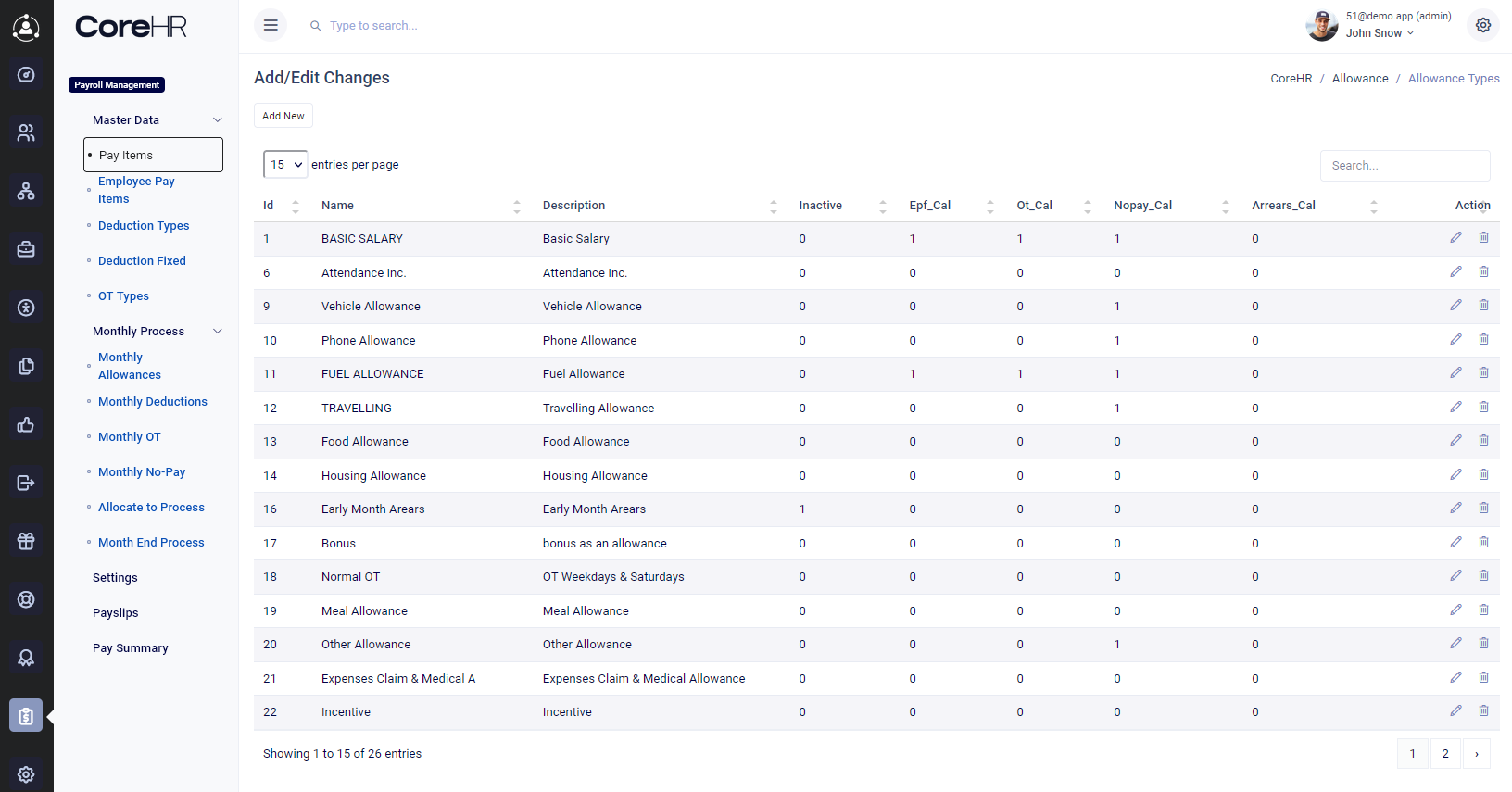
Task: Open the gift icon in left sidebar
Action: [26, 541]
